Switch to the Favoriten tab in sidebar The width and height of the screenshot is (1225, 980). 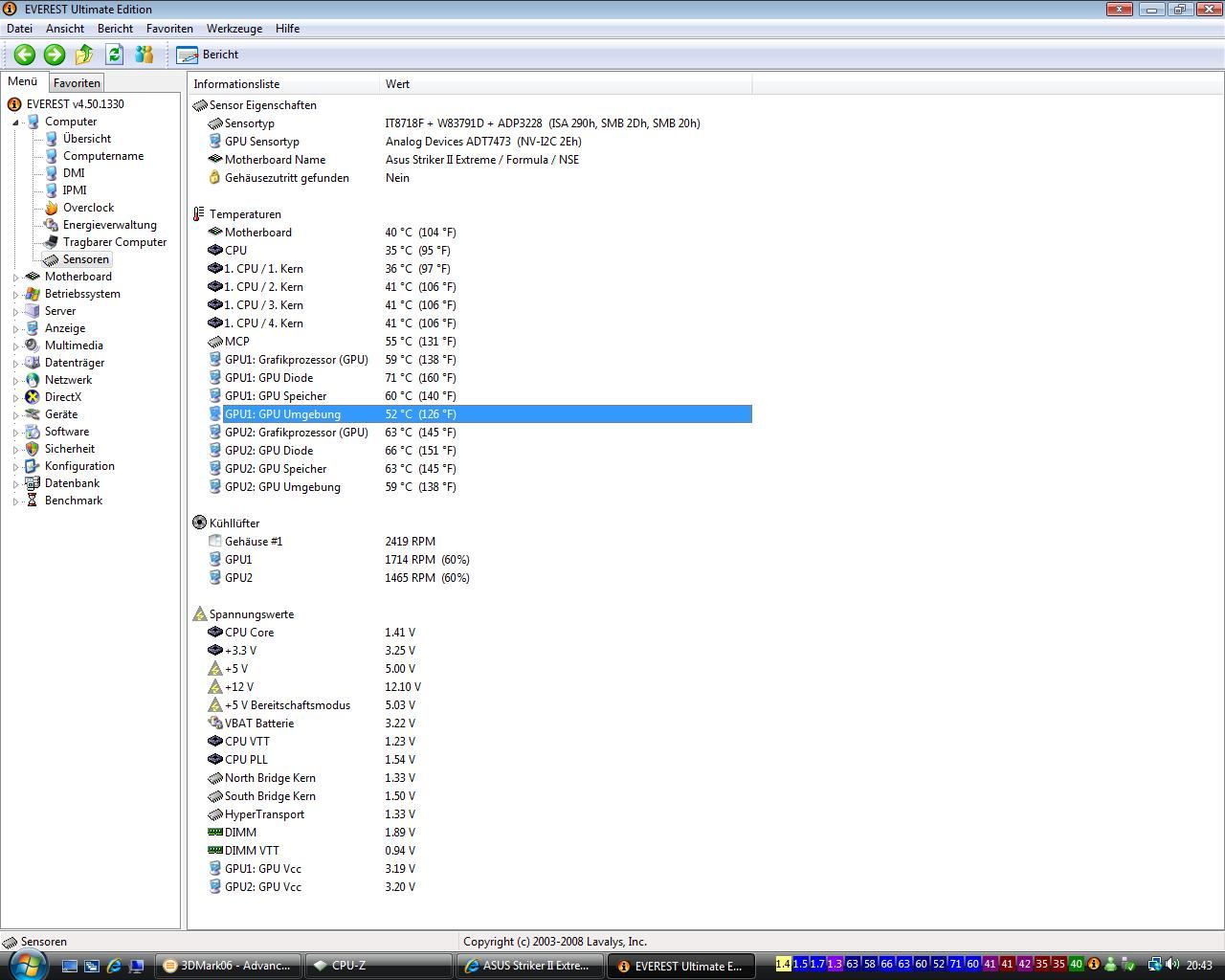[x=77, y=83]
